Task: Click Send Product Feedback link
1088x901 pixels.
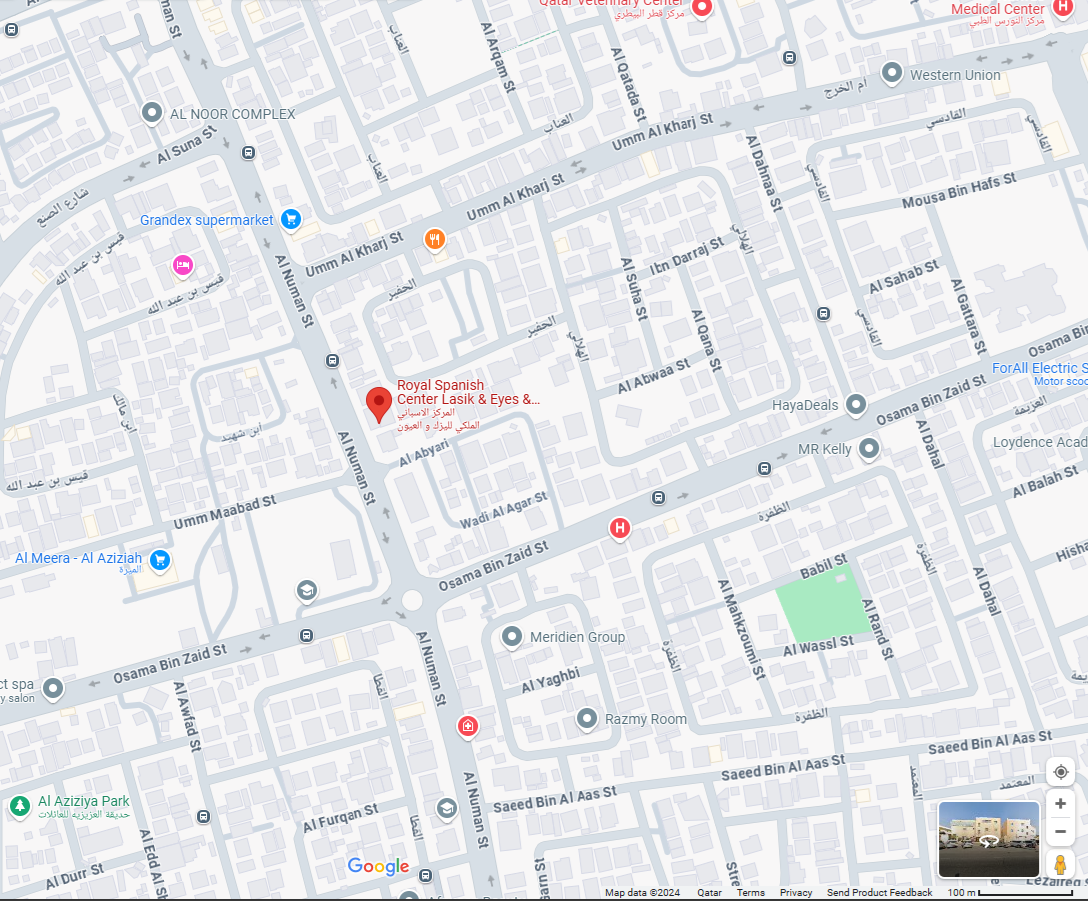Action: [x=879, y=893]
